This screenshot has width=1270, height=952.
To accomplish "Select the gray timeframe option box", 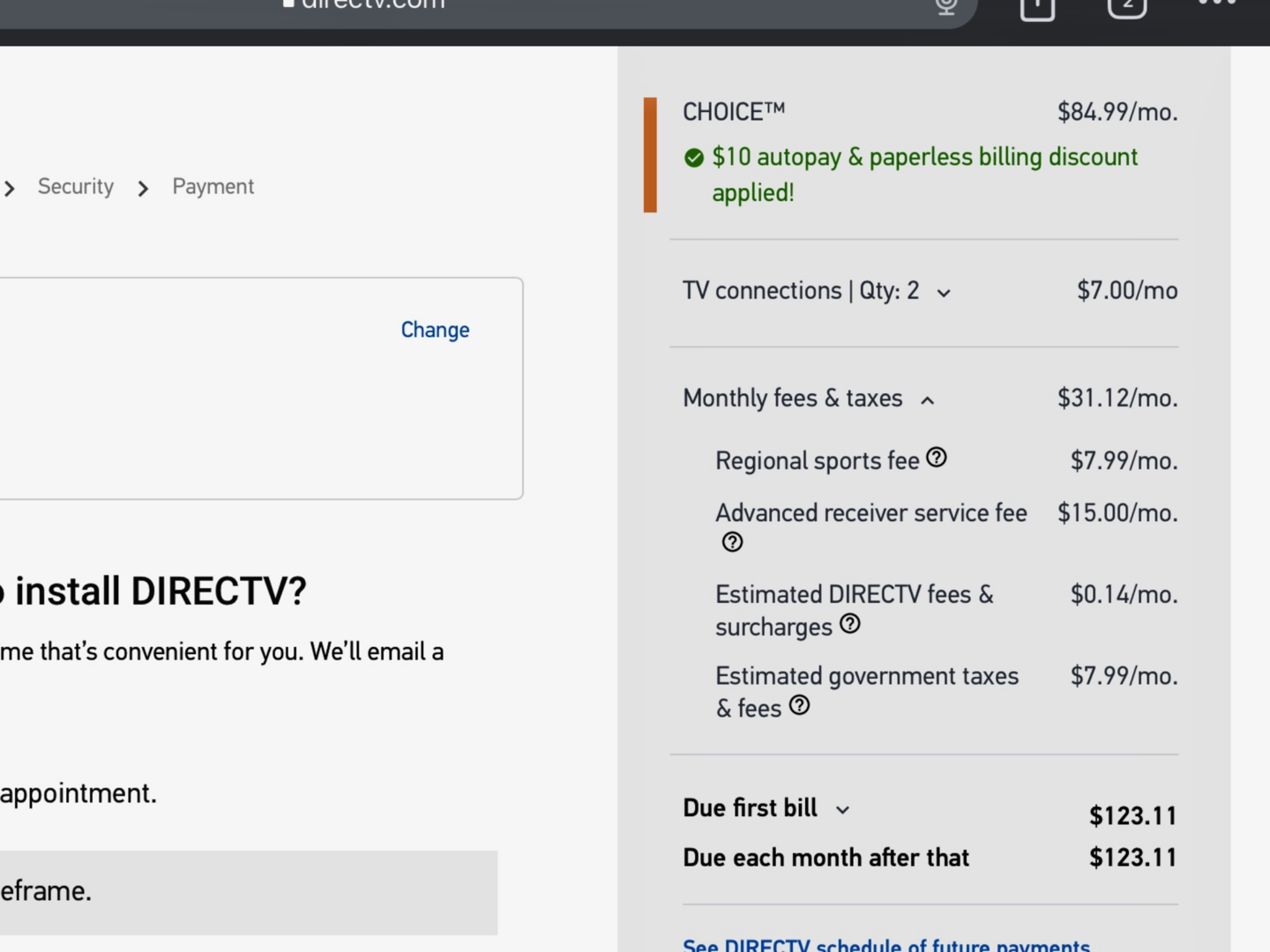I will [247, 892].
